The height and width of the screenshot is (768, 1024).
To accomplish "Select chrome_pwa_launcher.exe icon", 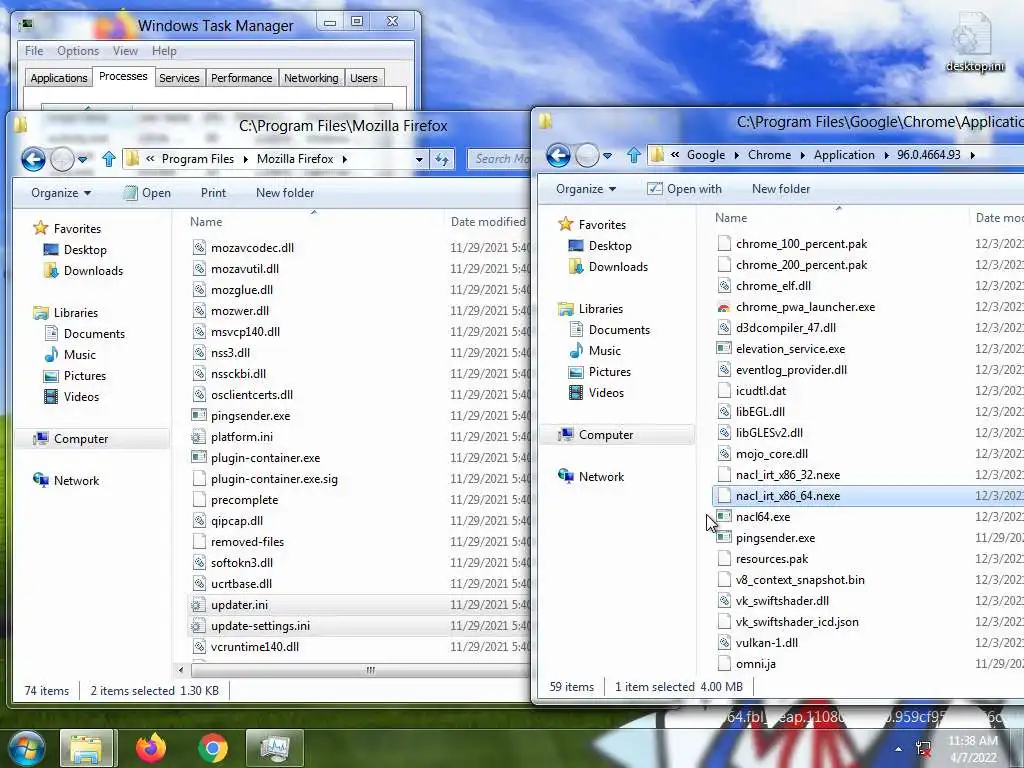I will point(724,307).
